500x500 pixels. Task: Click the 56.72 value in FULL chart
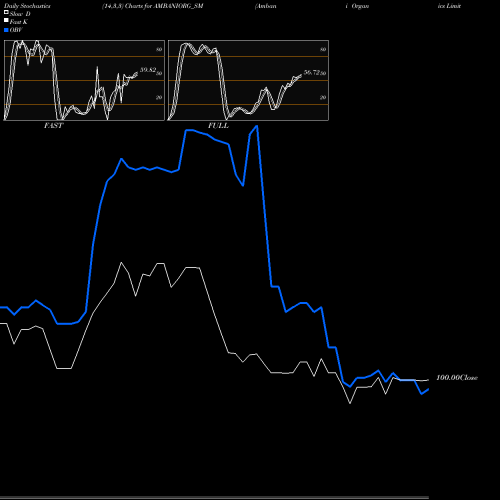click(312, 72)
